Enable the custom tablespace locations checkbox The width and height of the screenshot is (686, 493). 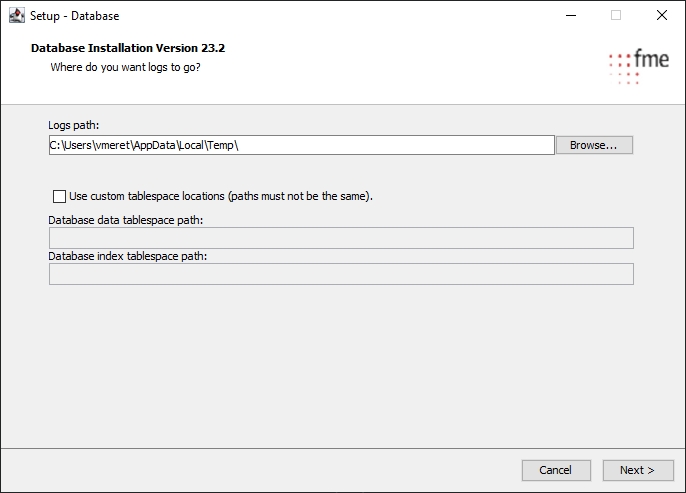click(x=60, y=196)
